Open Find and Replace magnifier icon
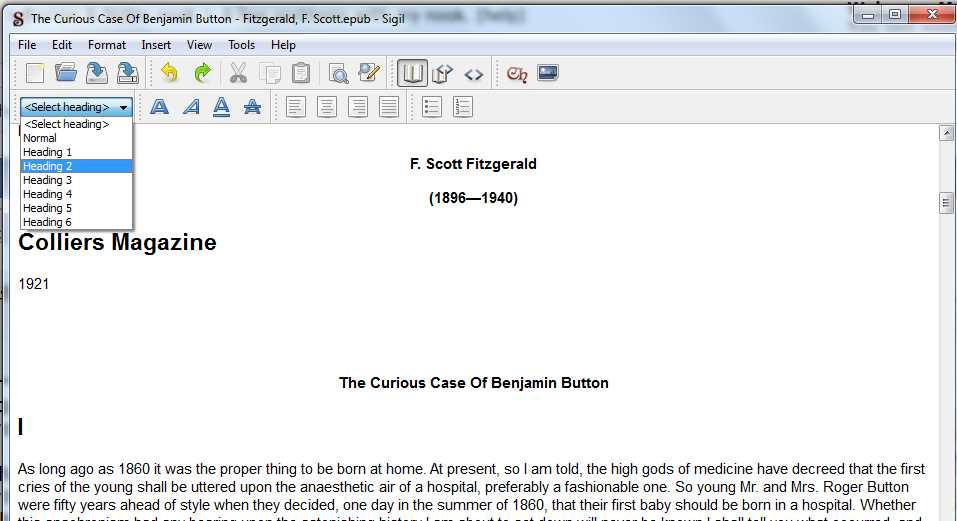The height and width of the screenshot is (521, 957). click(x=338, y=73)
